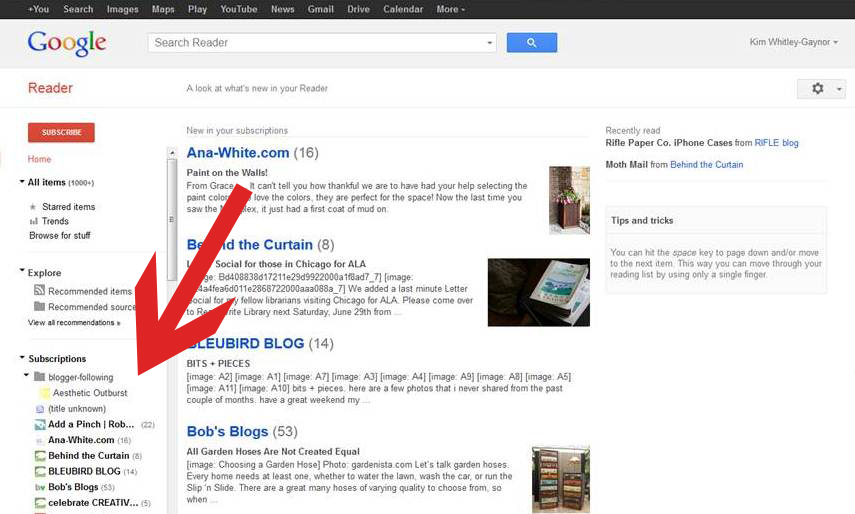Click the blue search magnifier button
Screen dimensions: 855x514
[532, 43]
